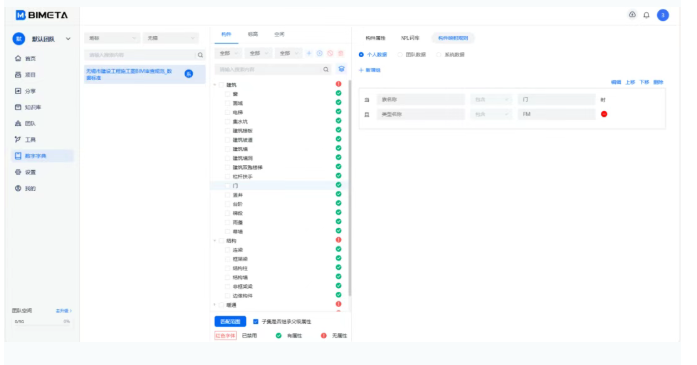Click the blue 匹配范围 button
Image resolution: width=697 pixels, height=365 pixels.
coord(230,321)
